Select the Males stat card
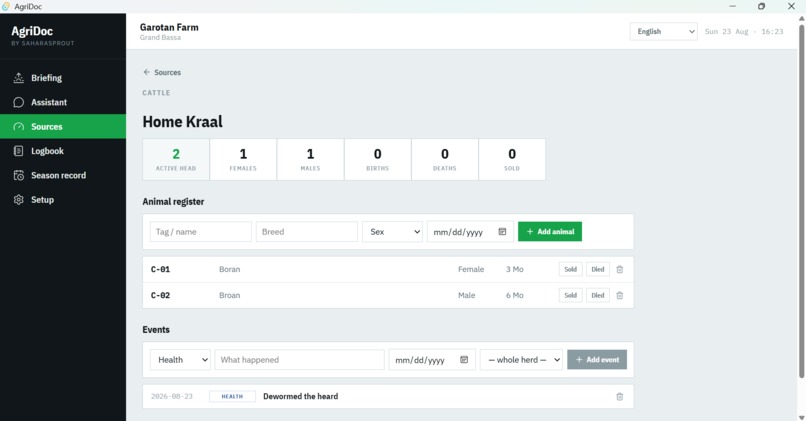The image size is (806, 421). point(310,159)
